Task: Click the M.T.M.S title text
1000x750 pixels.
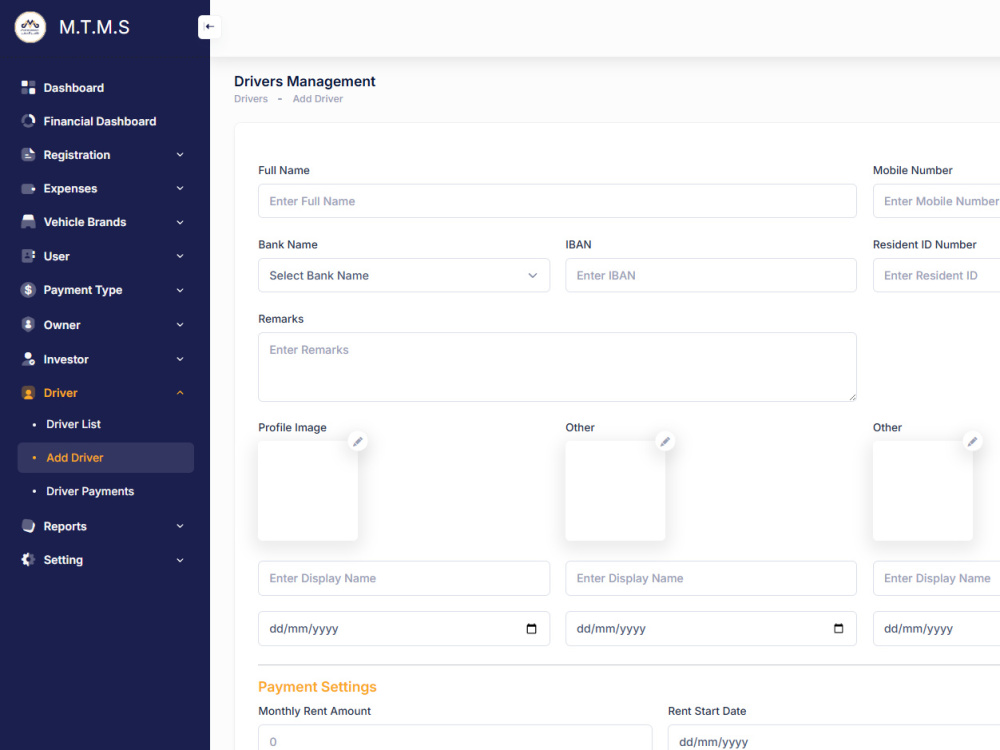Action: (x=94, y=27)
